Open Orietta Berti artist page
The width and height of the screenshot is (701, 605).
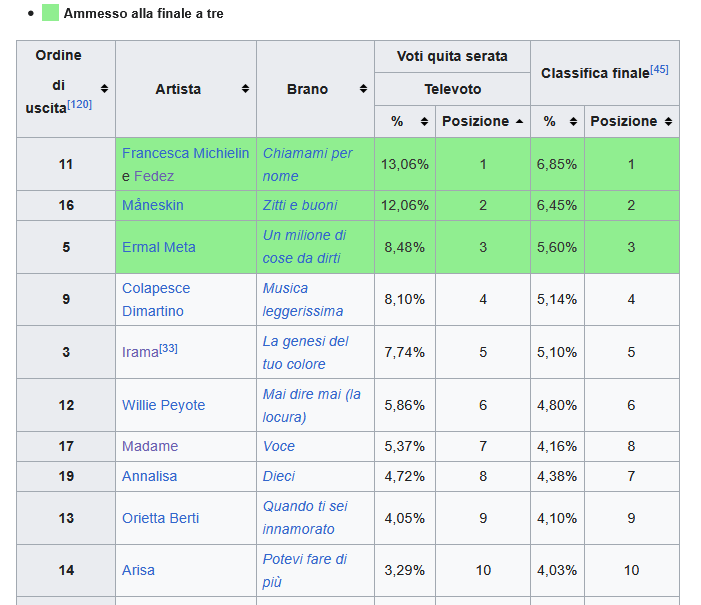pyautogui.click(x=160, y=518)
